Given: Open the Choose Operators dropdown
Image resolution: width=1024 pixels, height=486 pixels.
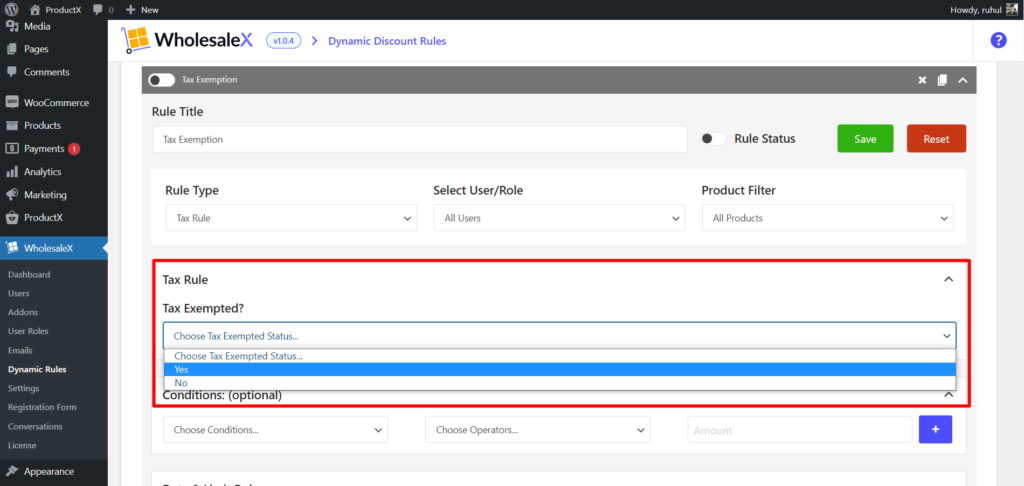Looking at the screenshot, I should coord(537,430).
